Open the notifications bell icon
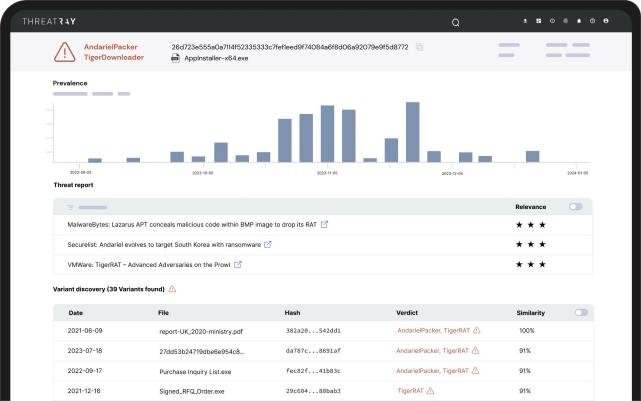Screen dimensions: 641x401 (x=579, y=20)
